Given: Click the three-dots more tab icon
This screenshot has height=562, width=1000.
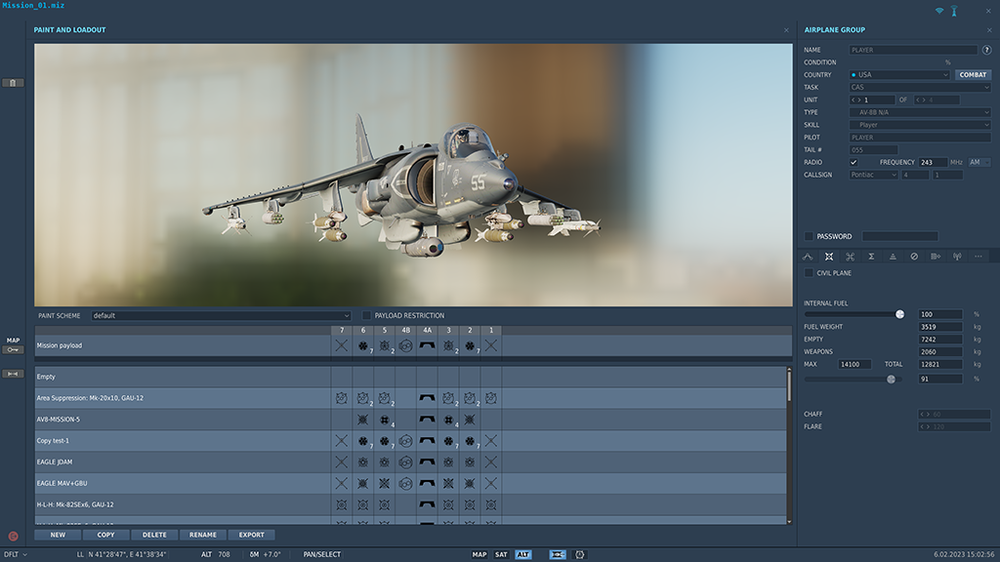Looking at the screenshot, I should click(x=978, y=256).
